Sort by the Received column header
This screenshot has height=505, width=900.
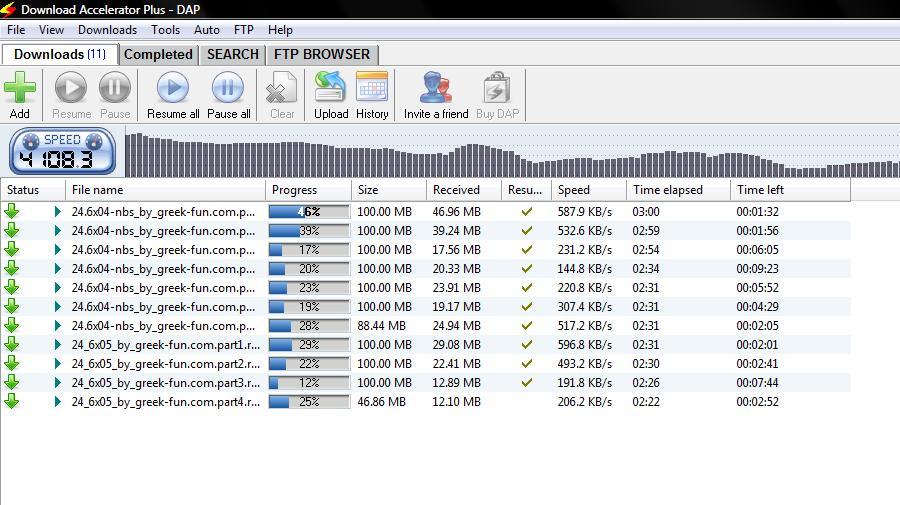click(x=464, y=190)
